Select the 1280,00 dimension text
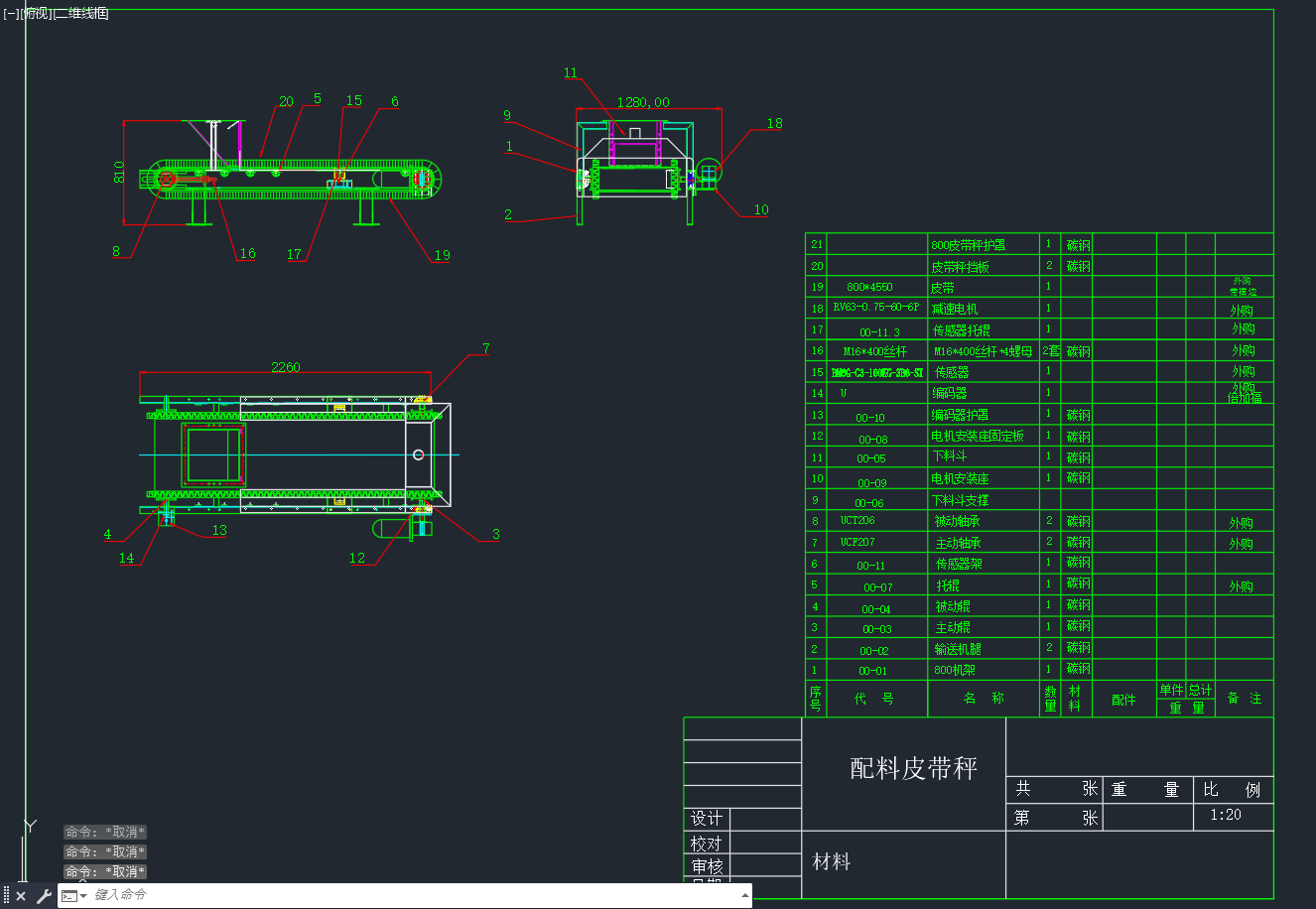The height and width of the screenshot is (909, 1316). (643, 102)
